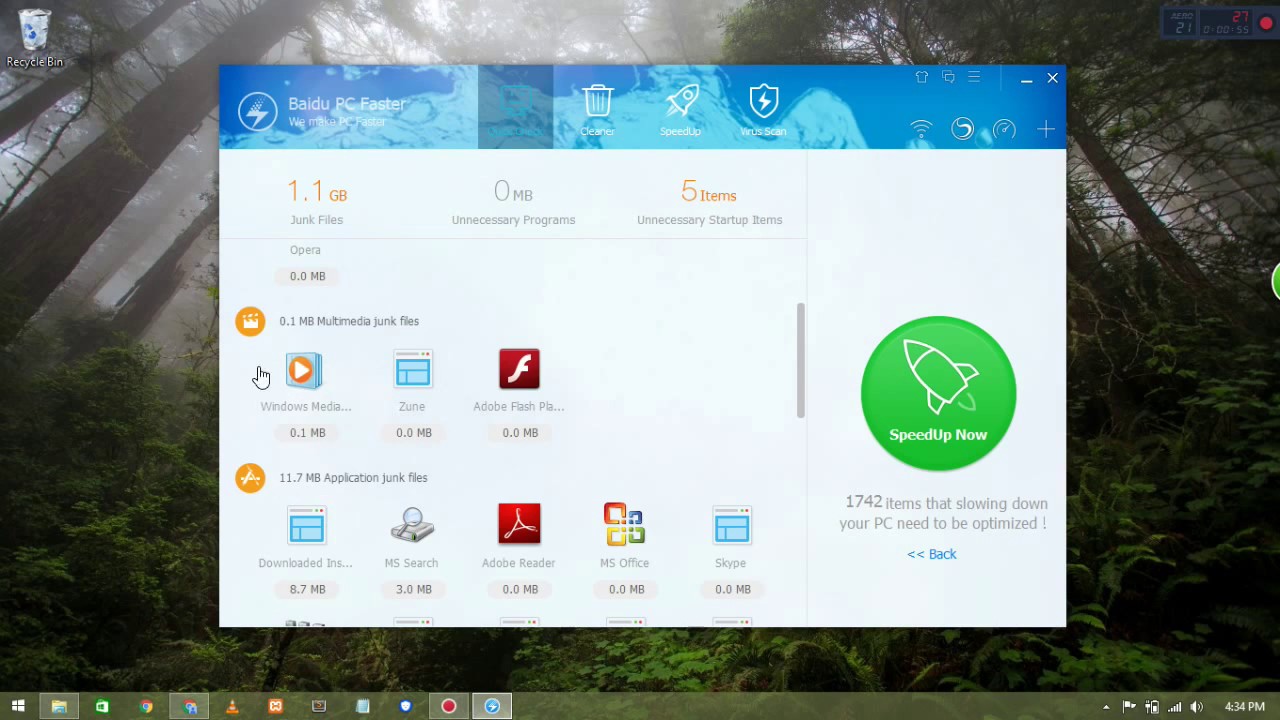Open the Virus Scan tab
The height and width of the screenshot is (720, 1280).
(763, 107)
